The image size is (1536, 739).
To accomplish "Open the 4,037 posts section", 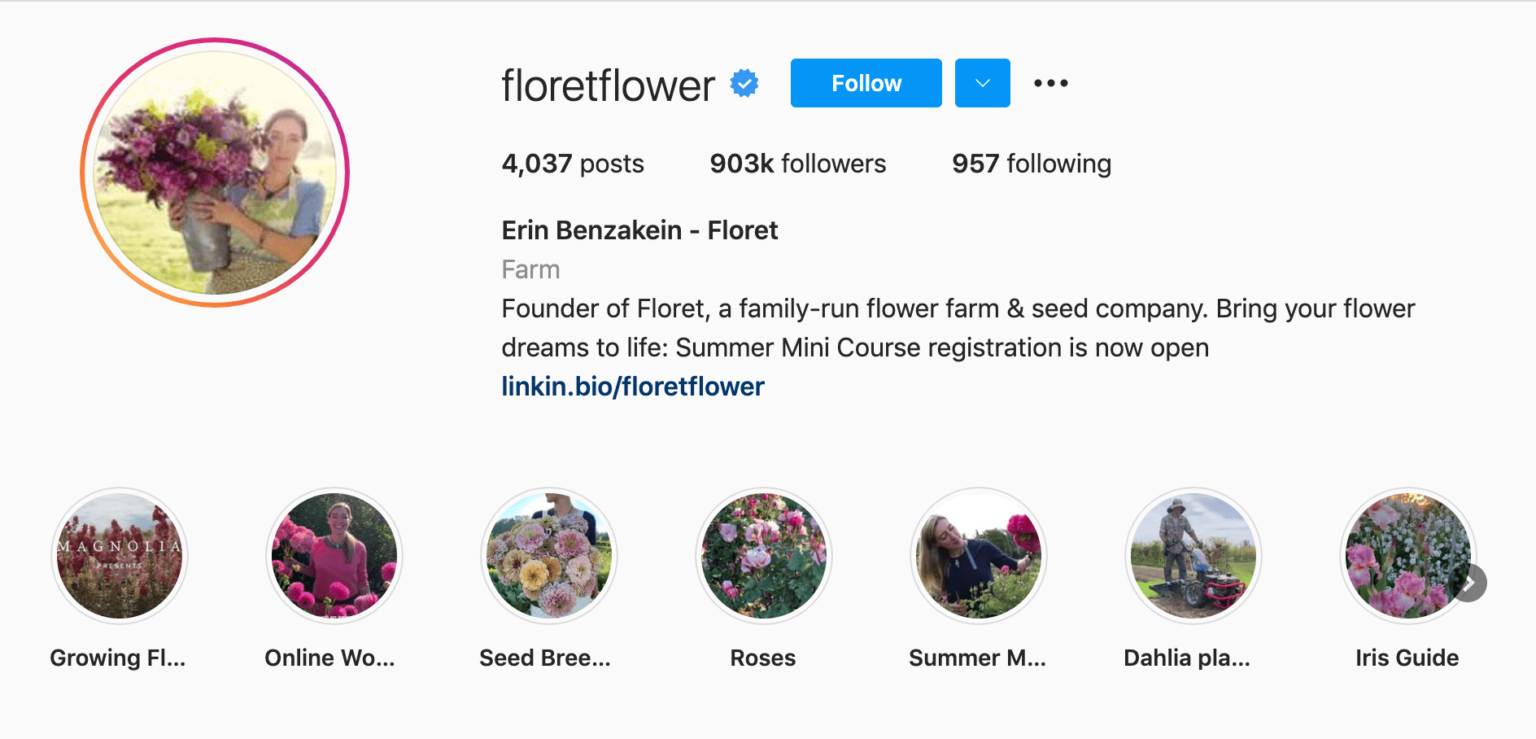I will tap(572, 163).
